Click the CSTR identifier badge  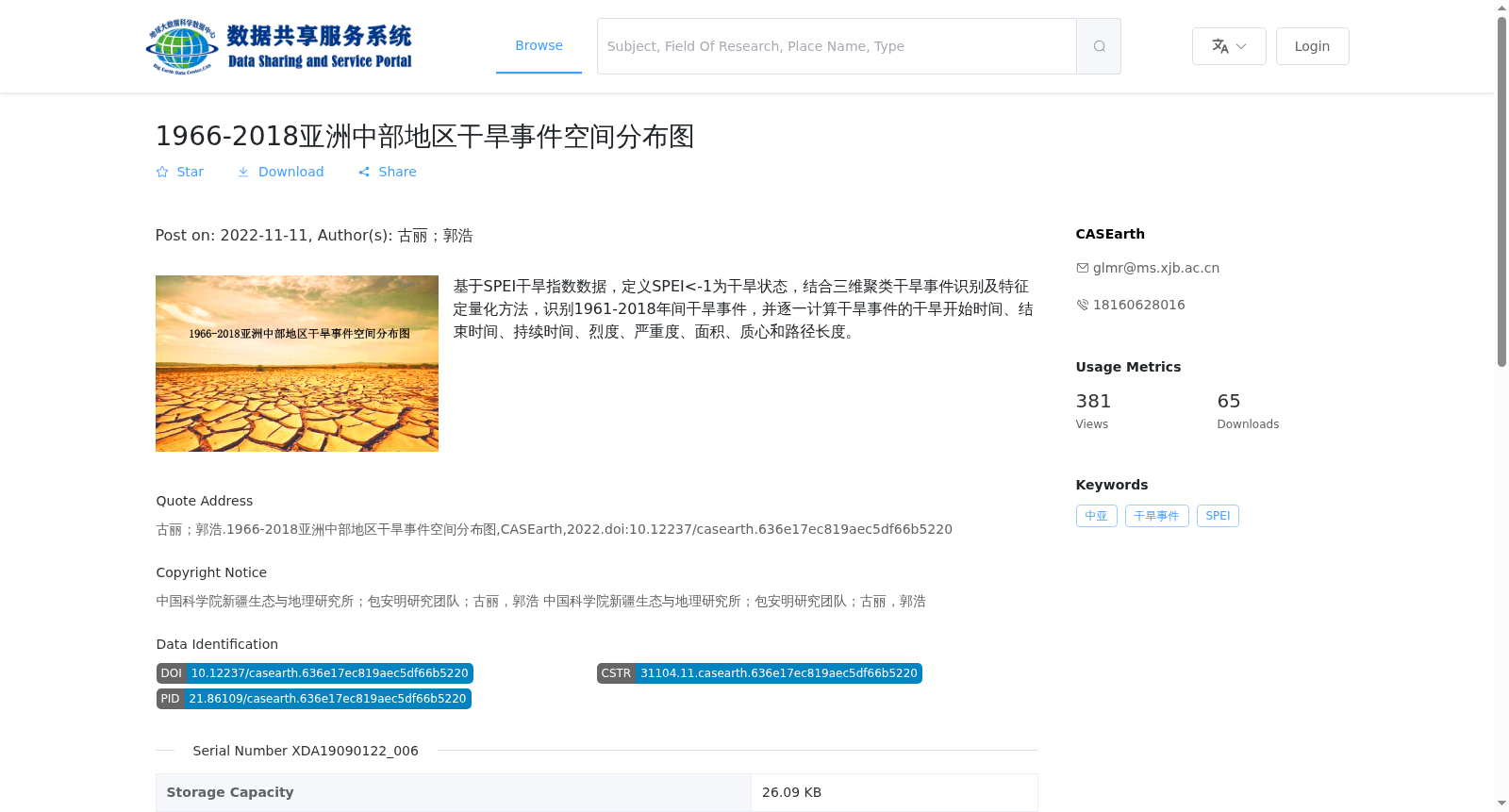pyautogui.click(x=759, y=673)
